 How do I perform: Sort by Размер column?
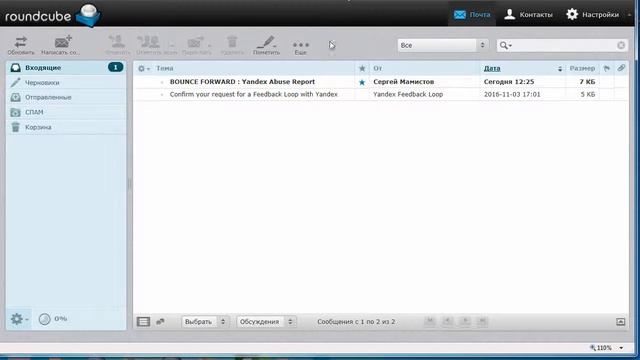pos(582,69)
